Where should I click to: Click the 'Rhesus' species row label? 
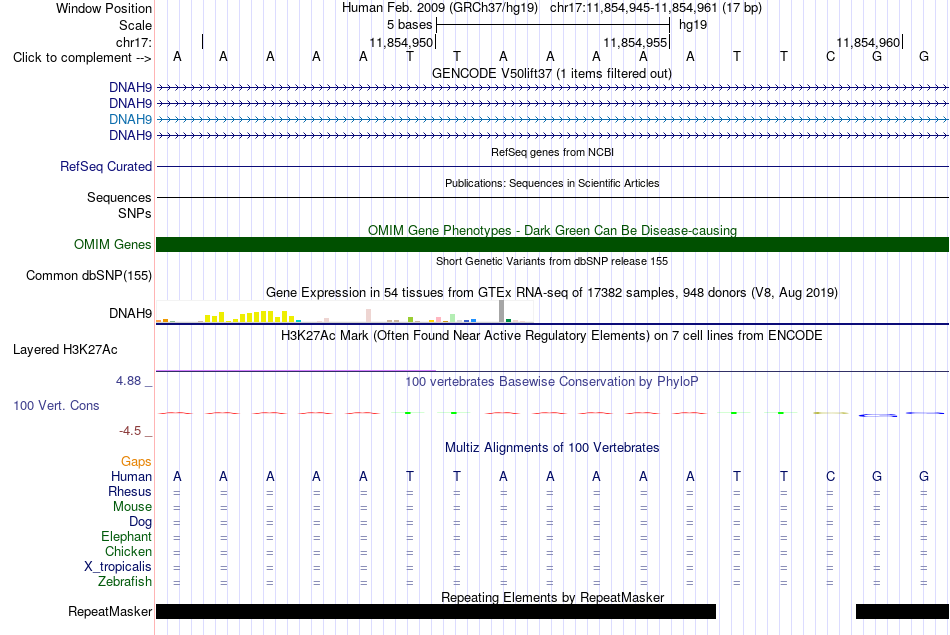130,491
